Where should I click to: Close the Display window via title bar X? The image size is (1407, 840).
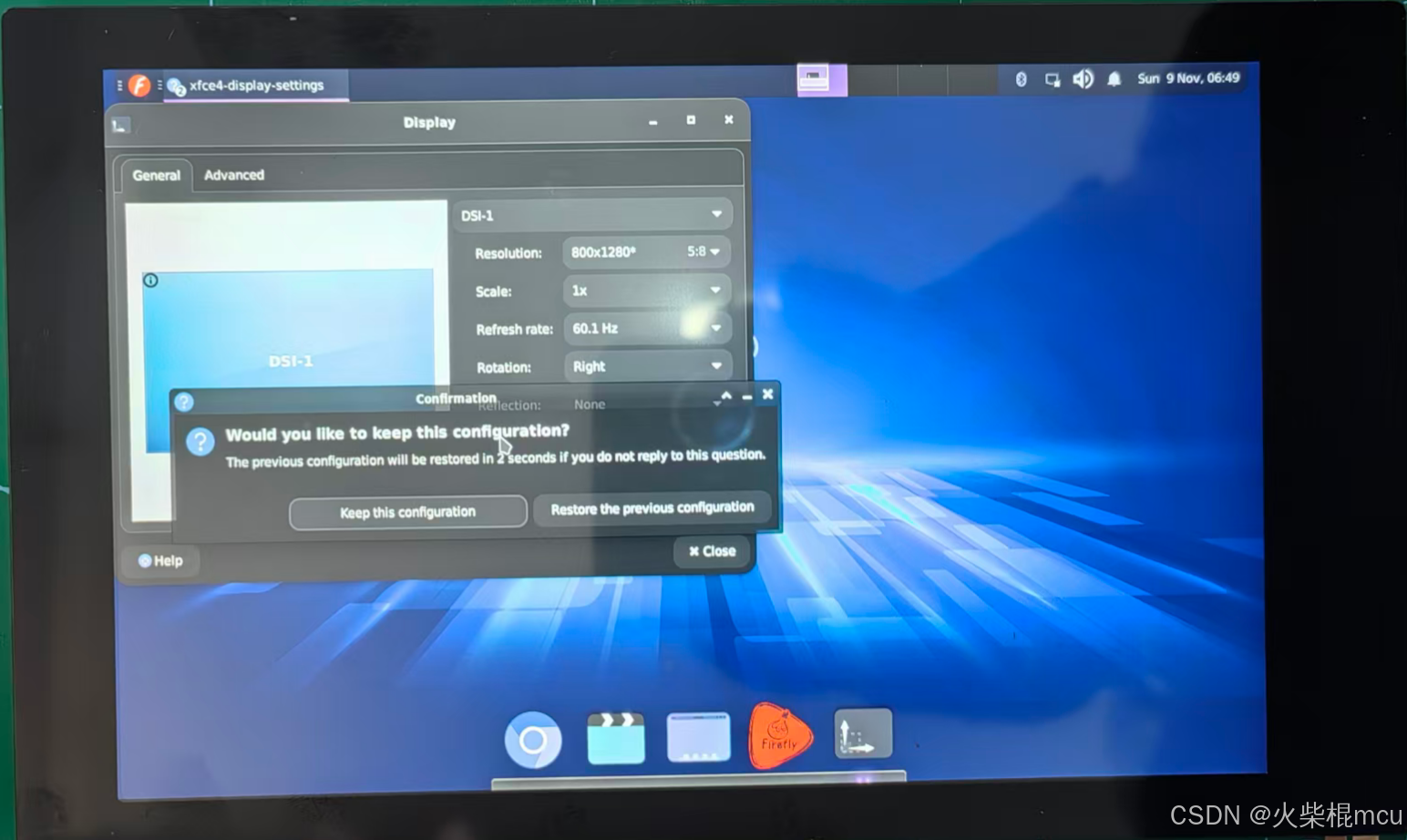point(728,119)
